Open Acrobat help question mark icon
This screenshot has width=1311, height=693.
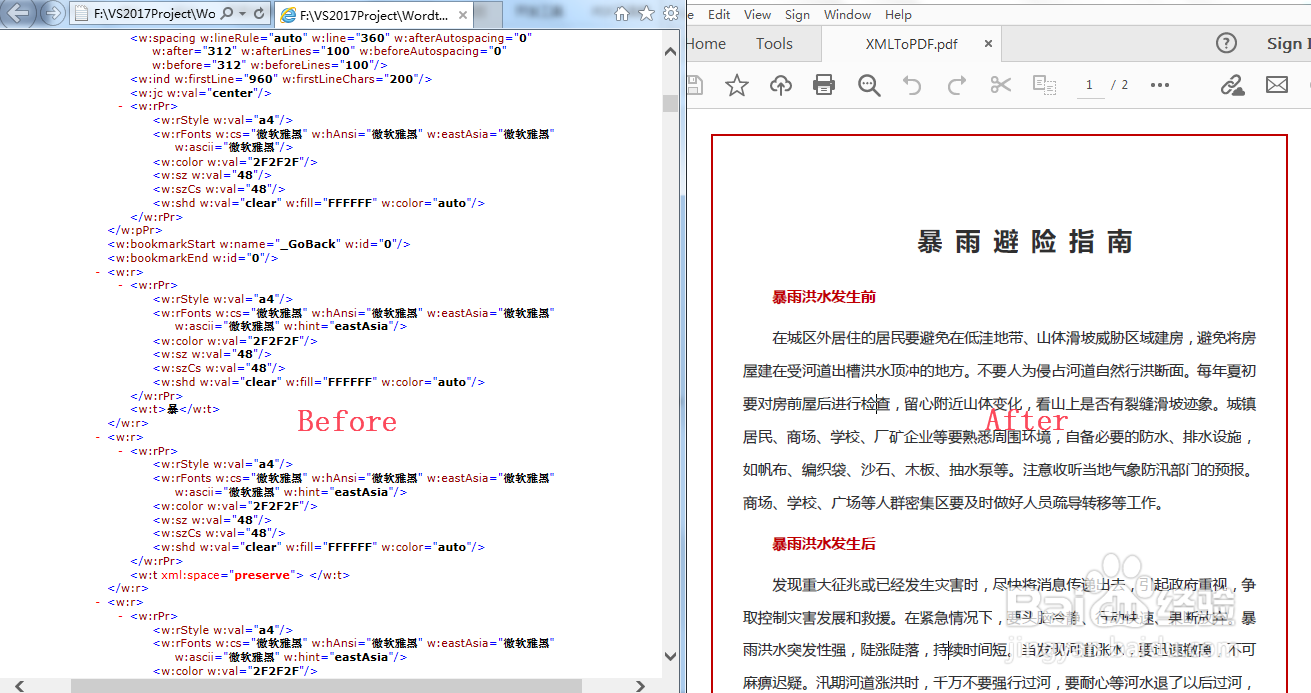click(1226, 43)
